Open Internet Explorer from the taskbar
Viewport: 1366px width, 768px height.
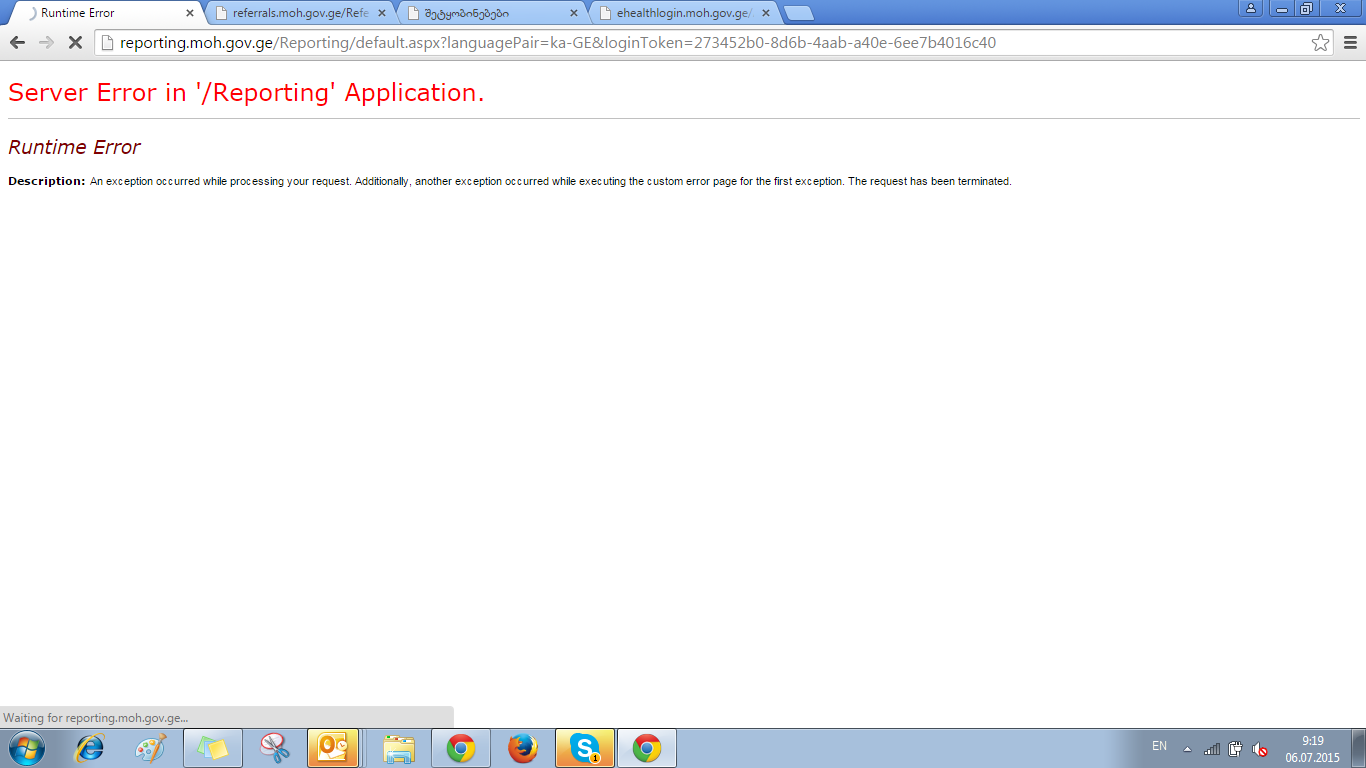click(90, 748)
